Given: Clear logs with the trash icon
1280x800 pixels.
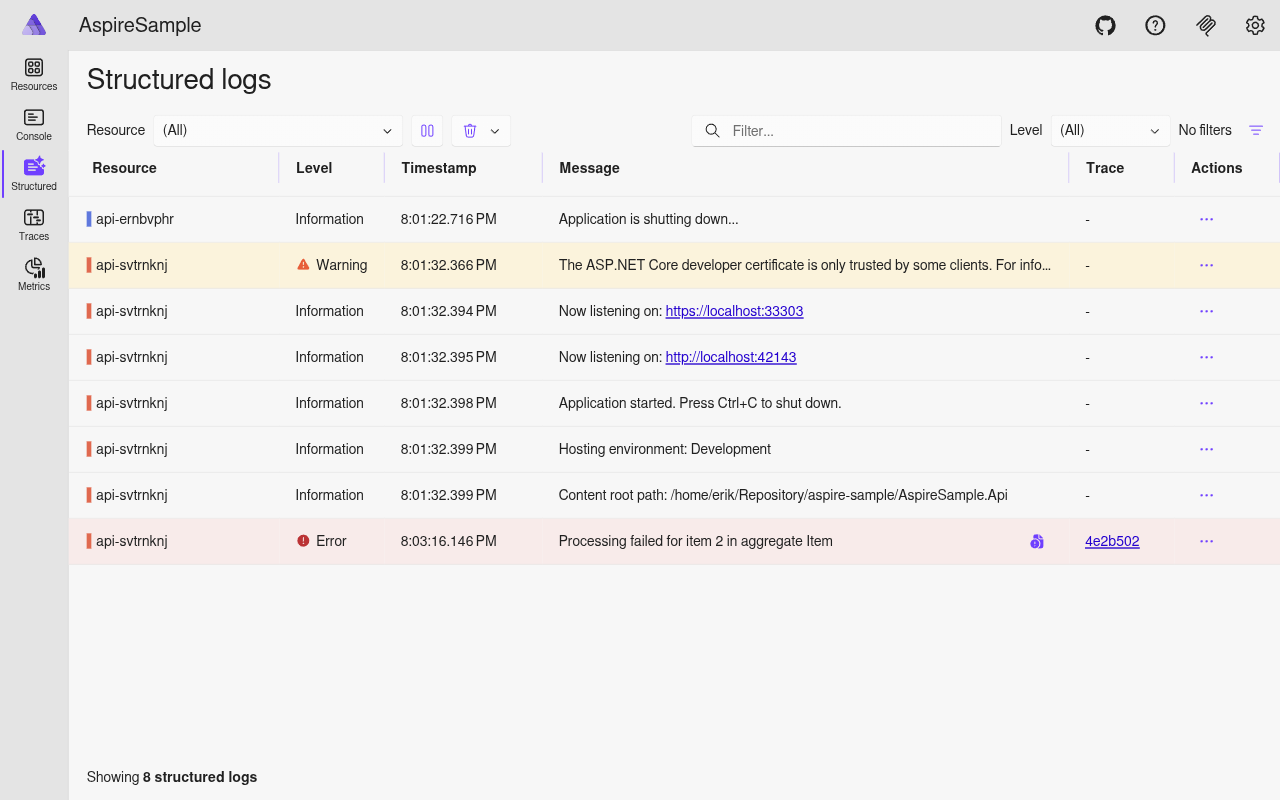Looking at the screenshot, I should click(469, 130).
